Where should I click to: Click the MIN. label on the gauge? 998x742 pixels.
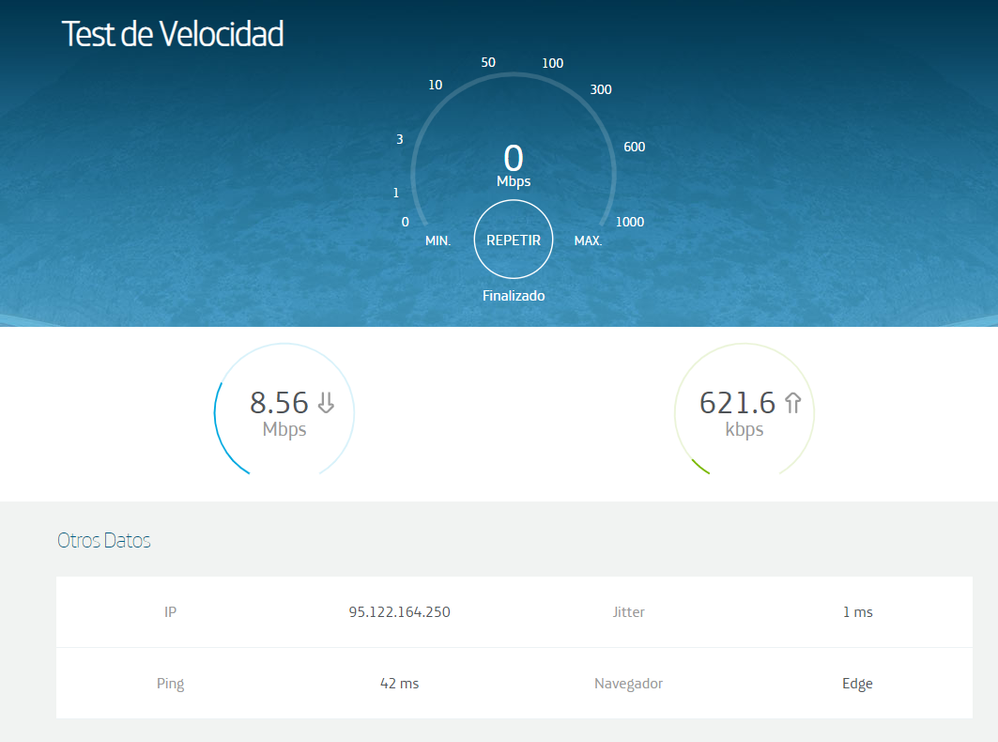[437, 240]
